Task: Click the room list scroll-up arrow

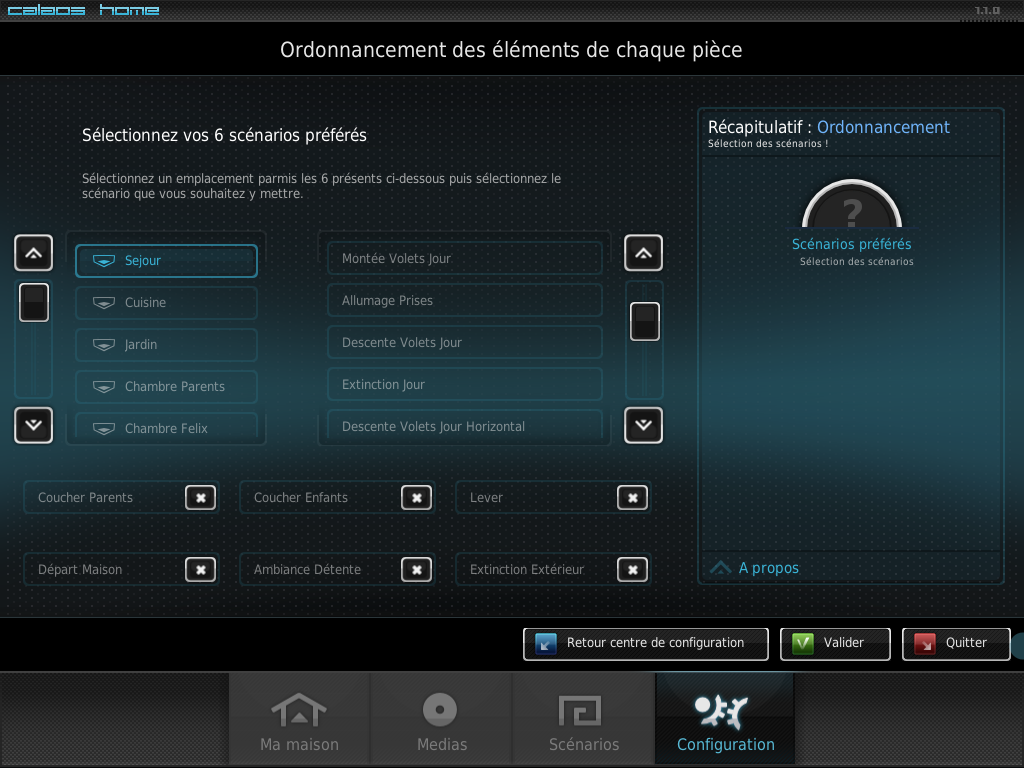Action: pyautogui.click(x=33, y=253)
